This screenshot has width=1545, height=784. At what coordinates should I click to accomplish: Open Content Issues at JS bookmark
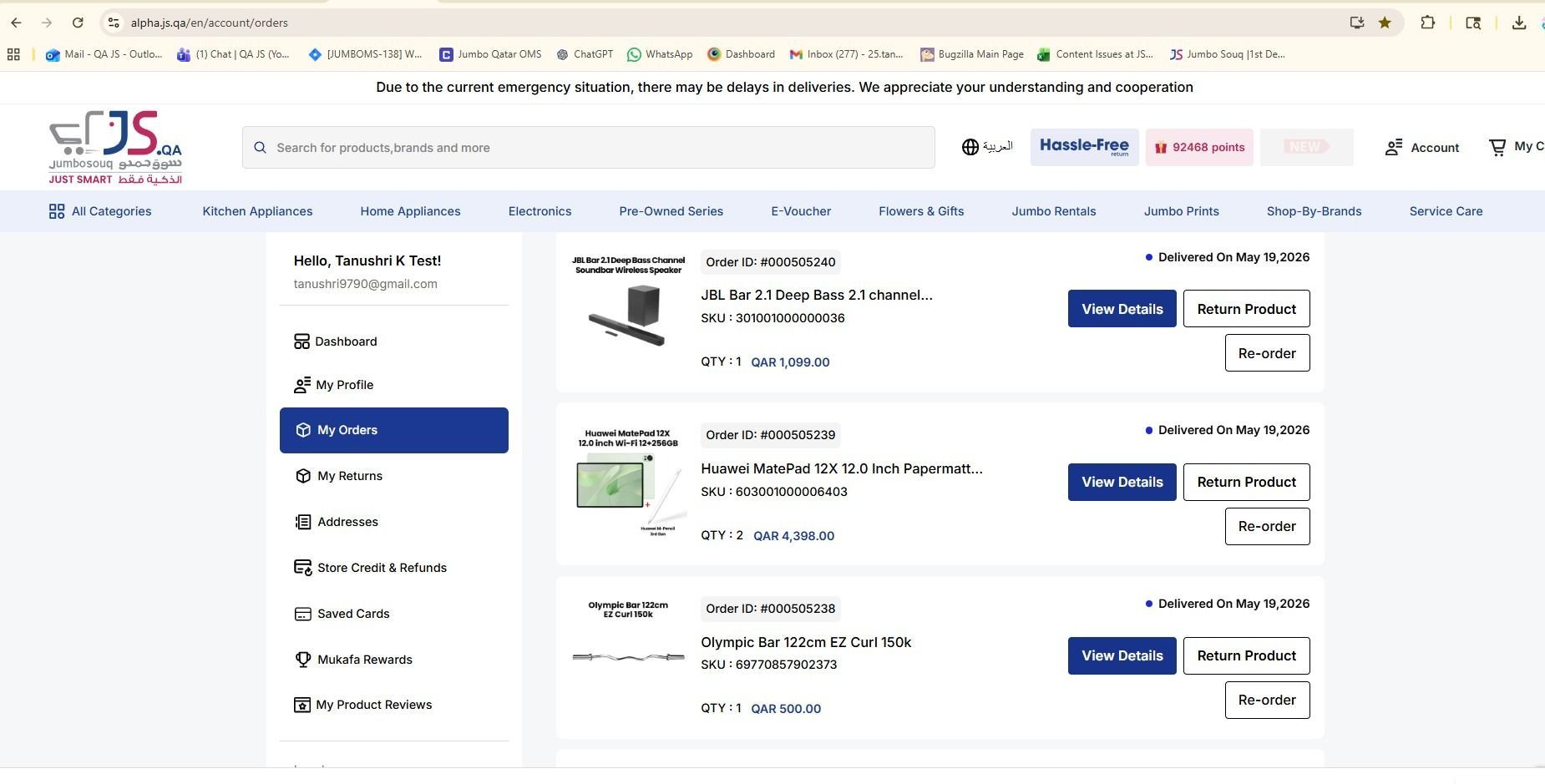[x=1095, y=54]
